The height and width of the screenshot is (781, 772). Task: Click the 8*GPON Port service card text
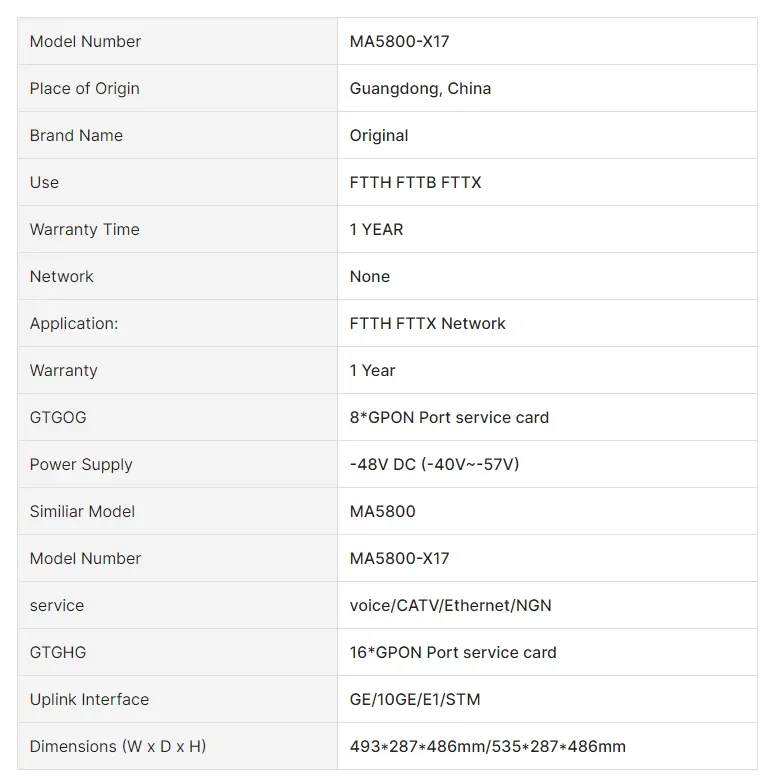[449, 417]
